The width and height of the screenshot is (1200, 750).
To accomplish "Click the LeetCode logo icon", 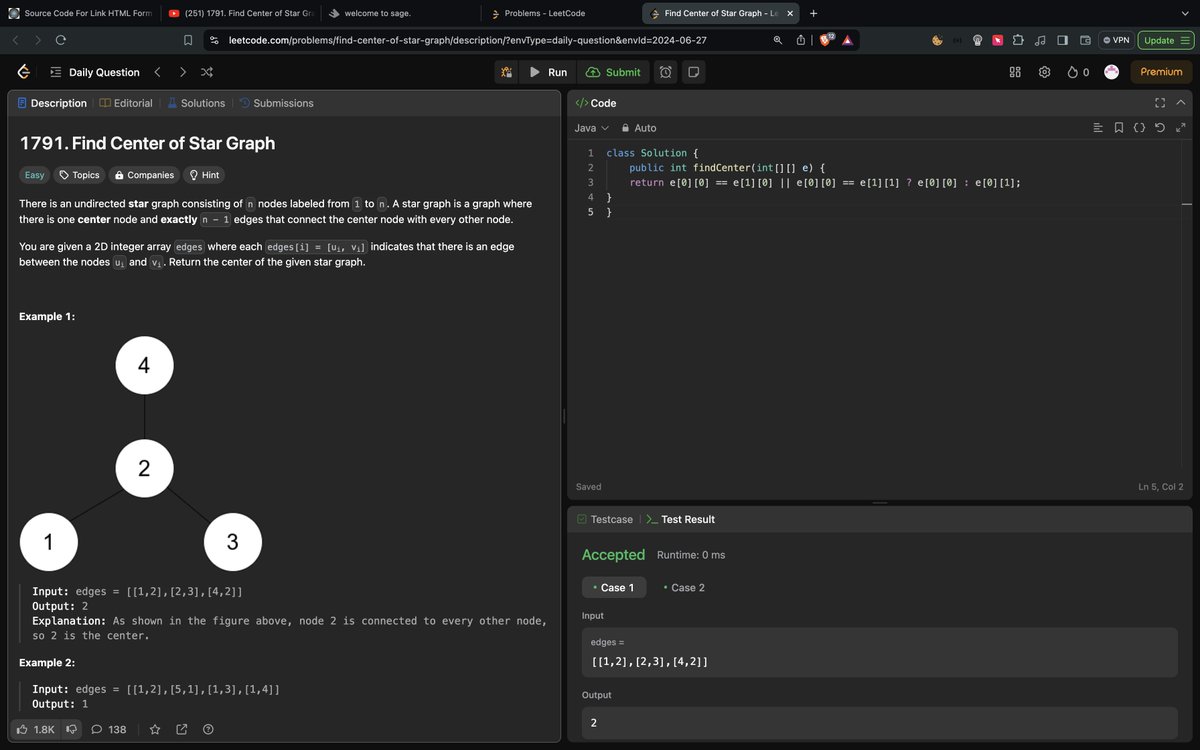I will pyautogui.click(x=23, y=72).
